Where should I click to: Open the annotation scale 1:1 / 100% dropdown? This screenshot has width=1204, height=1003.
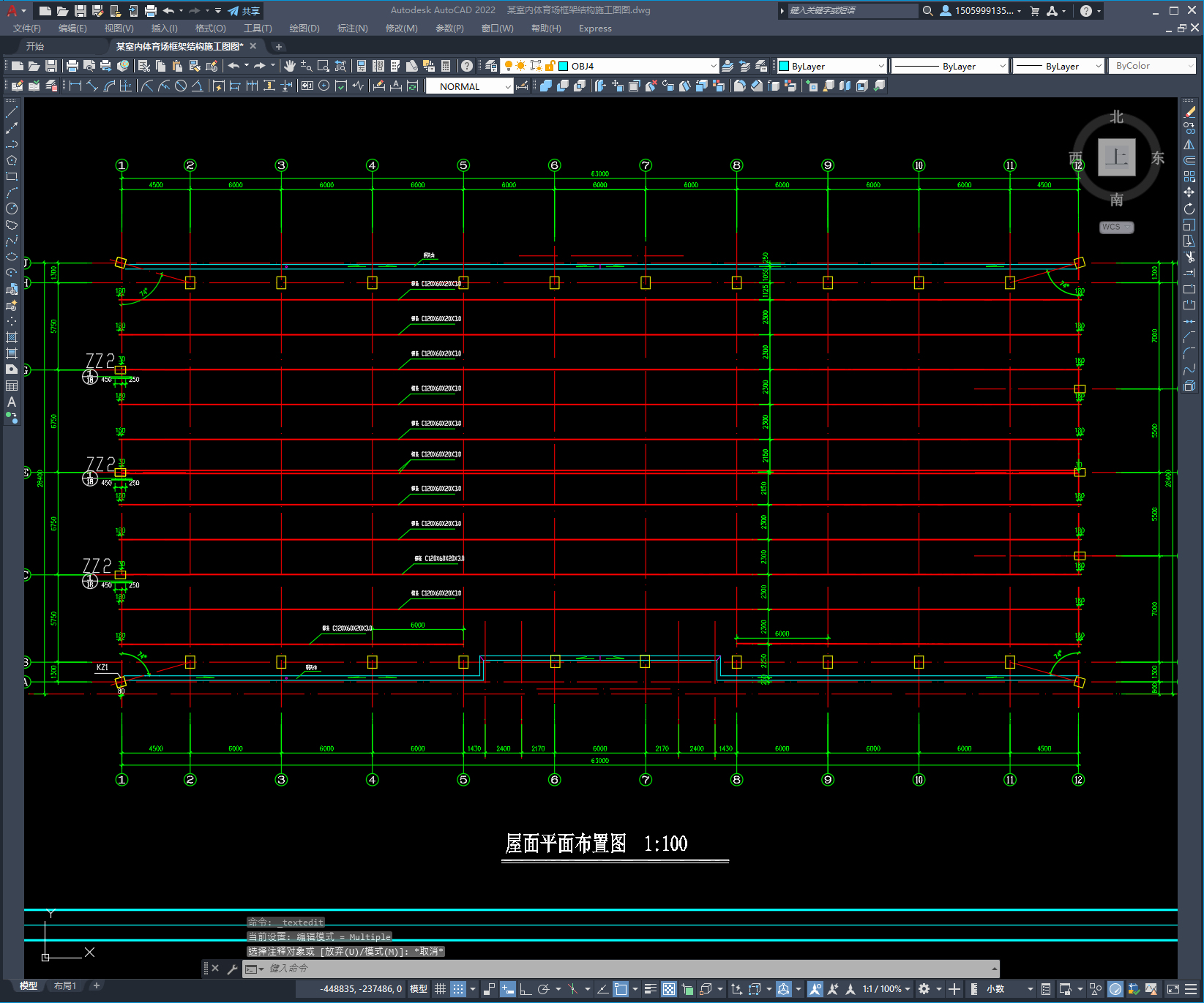pyautogui.click(x=886, y=989)
